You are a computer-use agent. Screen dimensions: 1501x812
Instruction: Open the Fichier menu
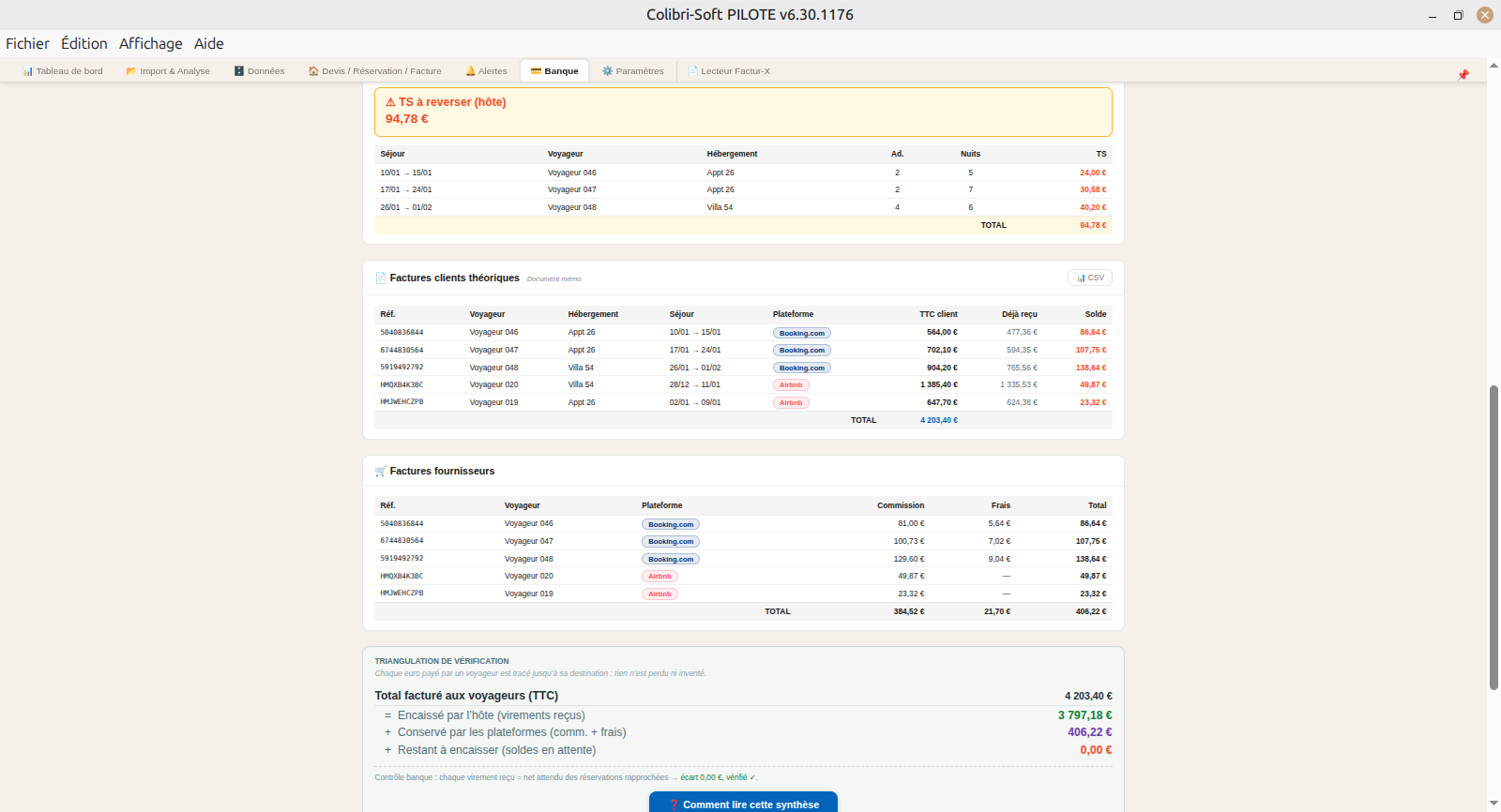[x=27, y=43]
